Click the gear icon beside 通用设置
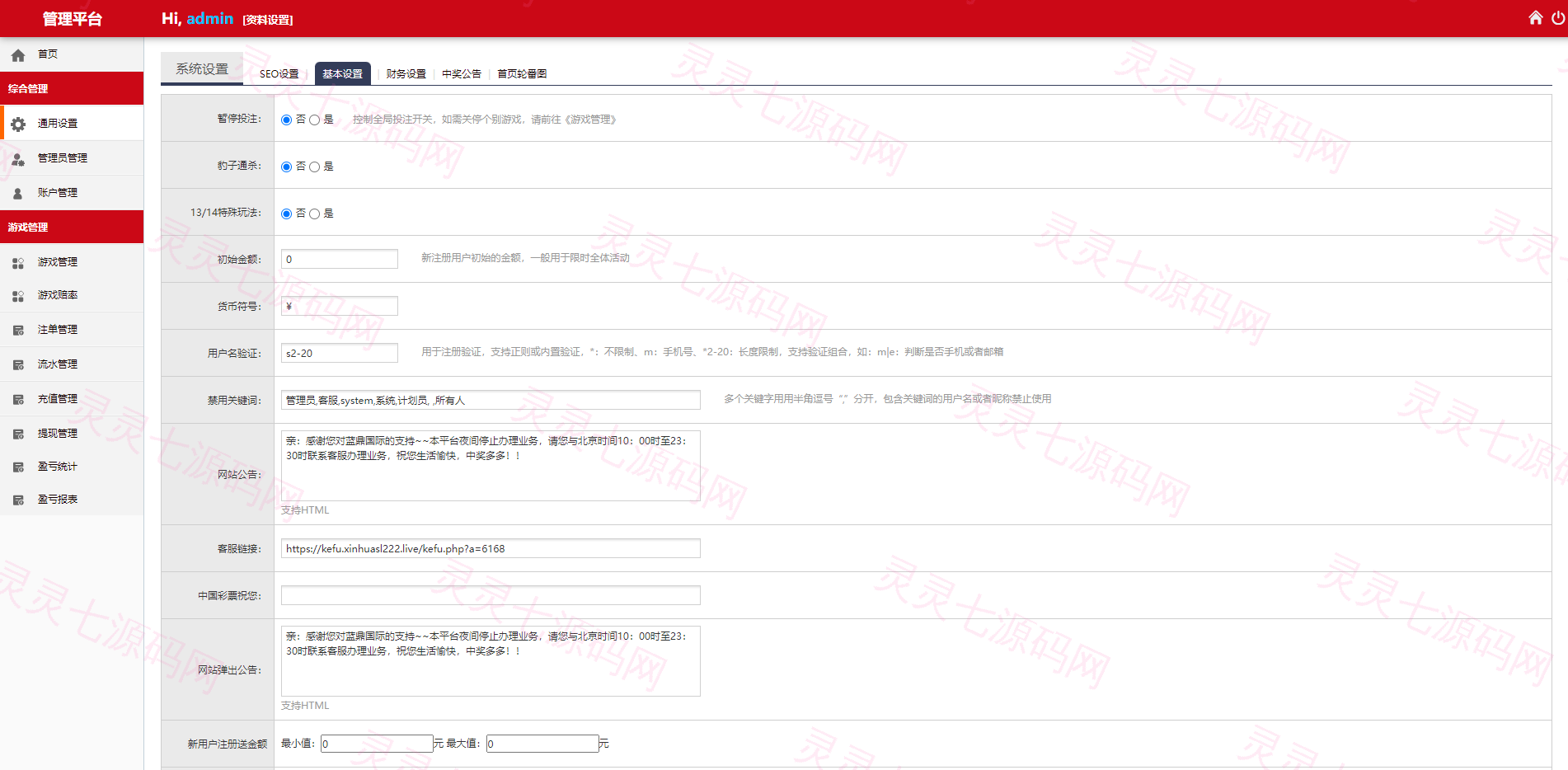The width and height of the screenshot is (1568, 770). [18, 124]
